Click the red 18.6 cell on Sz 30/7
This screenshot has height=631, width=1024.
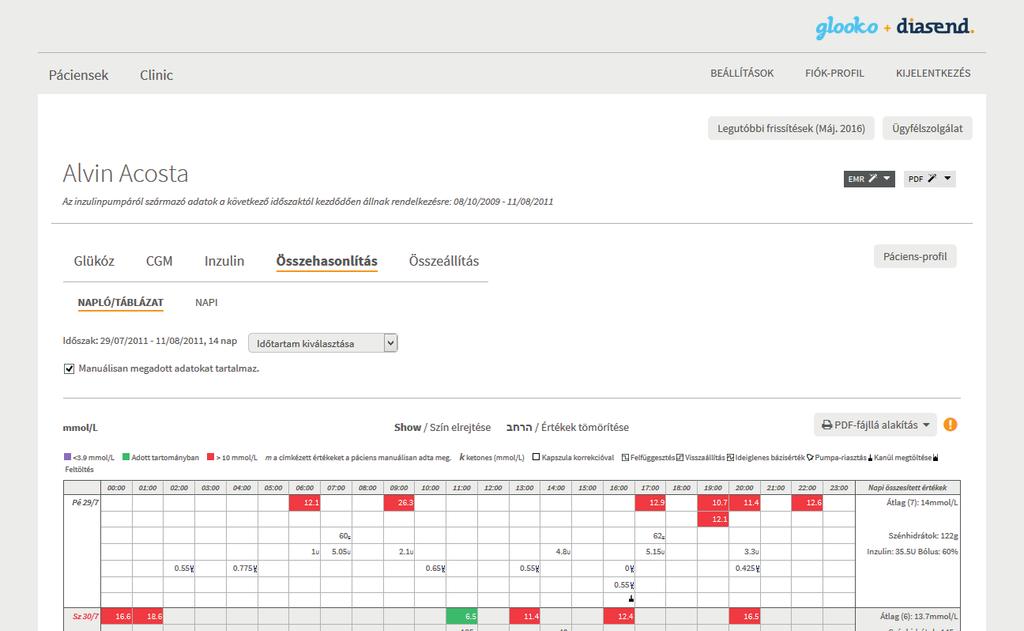pyautogui.click(x=148, y=616)
